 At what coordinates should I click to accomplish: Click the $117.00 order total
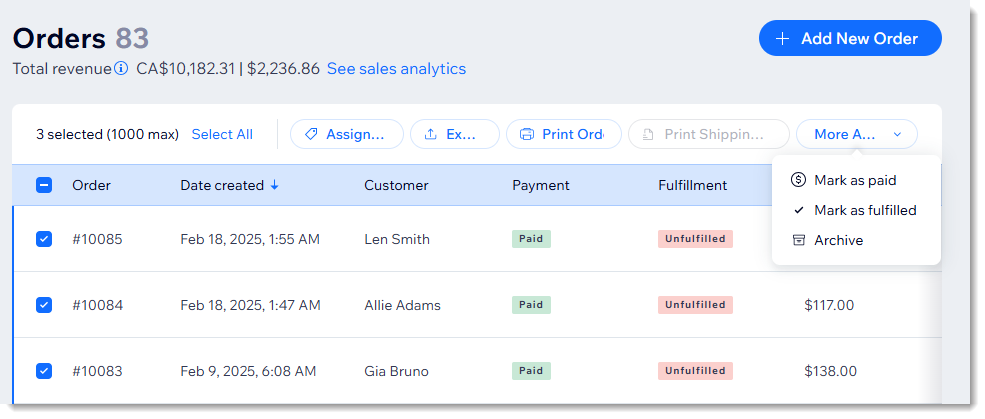pyautogui.click(x=829, y=305)
